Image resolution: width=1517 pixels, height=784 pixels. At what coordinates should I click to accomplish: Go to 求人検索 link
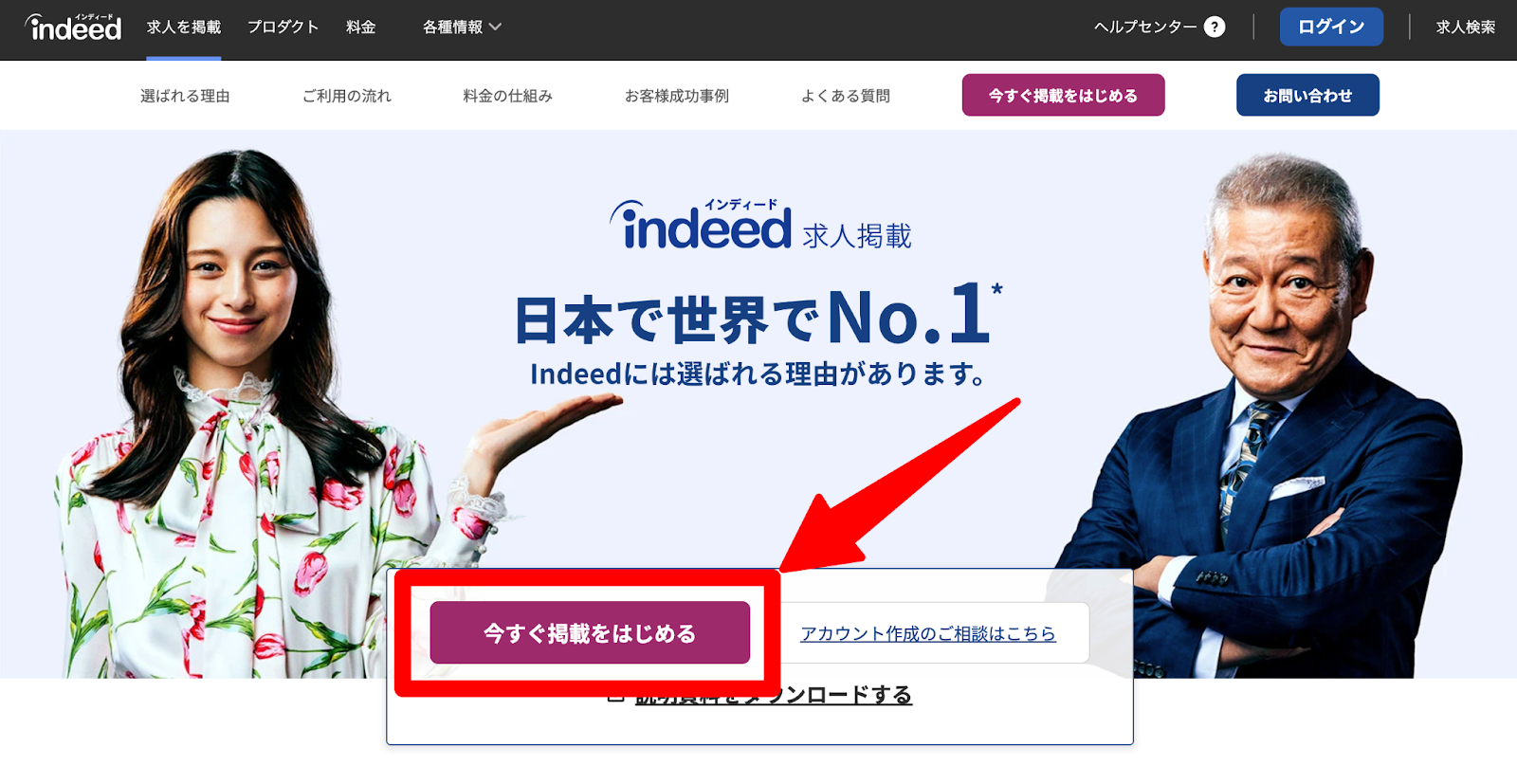1466,27
